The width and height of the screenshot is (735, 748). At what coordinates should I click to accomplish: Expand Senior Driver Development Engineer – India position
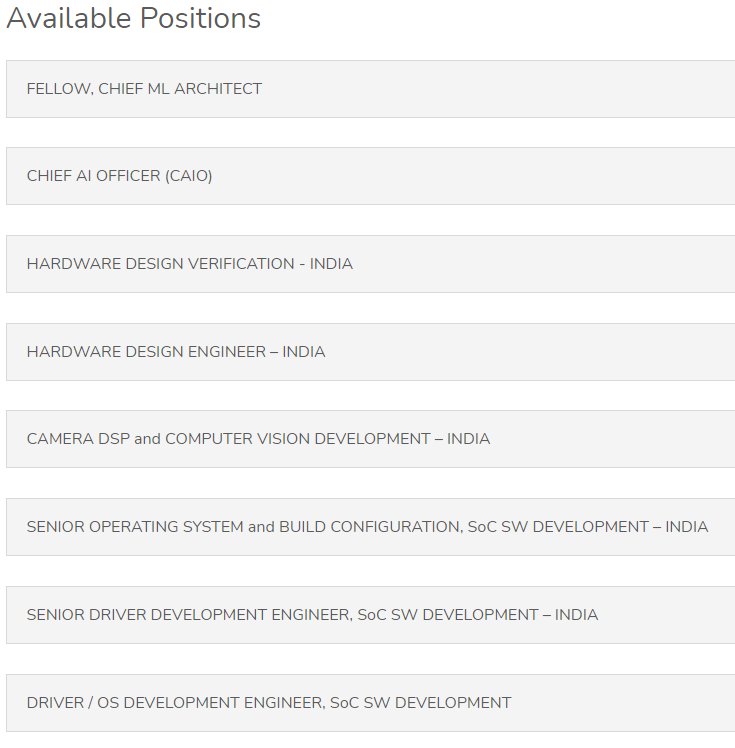point(371,615)
